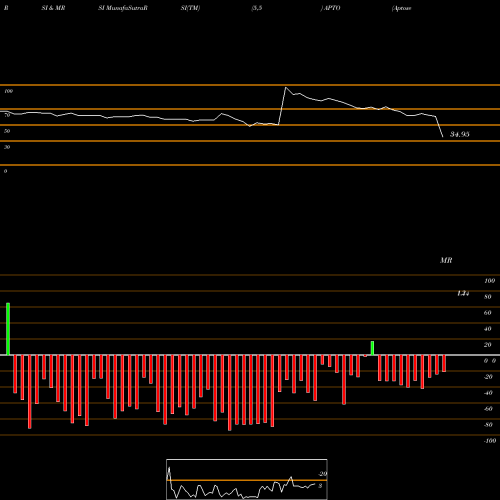Click the 'SI MunafaSutraR' header text
The width and height of the screenshot is (500, 500).
[123, 8]
